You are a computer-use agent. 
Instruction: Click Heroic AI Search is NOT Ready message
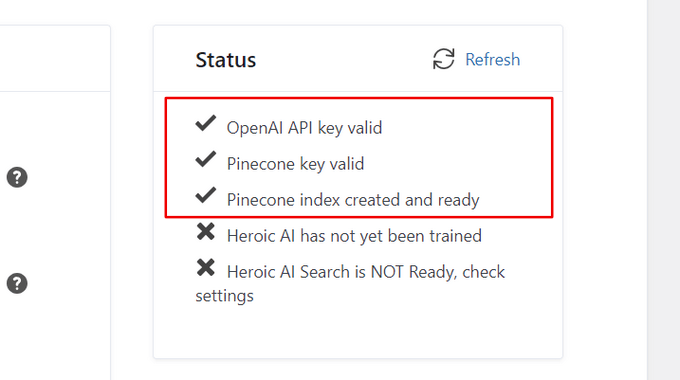coord(350,284)
